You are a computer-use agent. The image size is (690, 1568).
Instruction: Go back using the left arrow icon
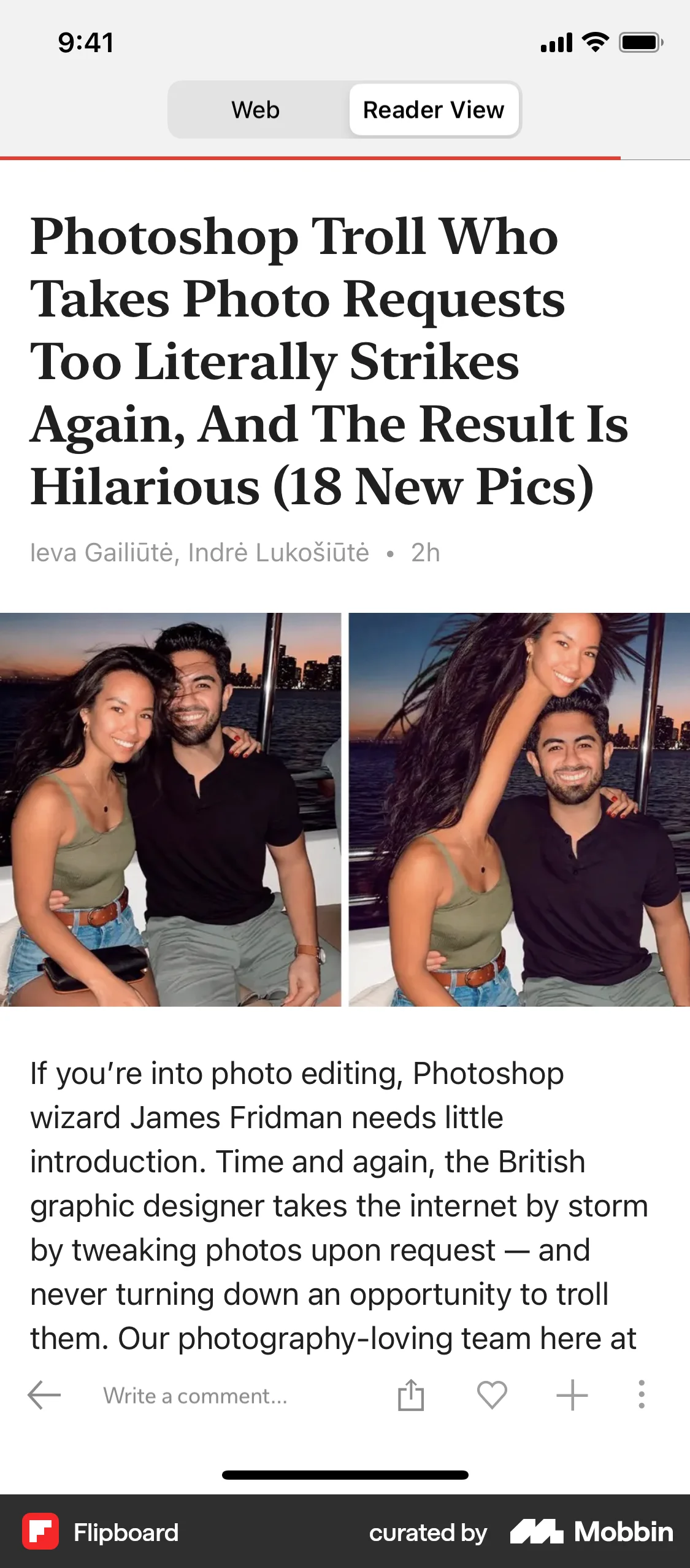pos(44,1395)
